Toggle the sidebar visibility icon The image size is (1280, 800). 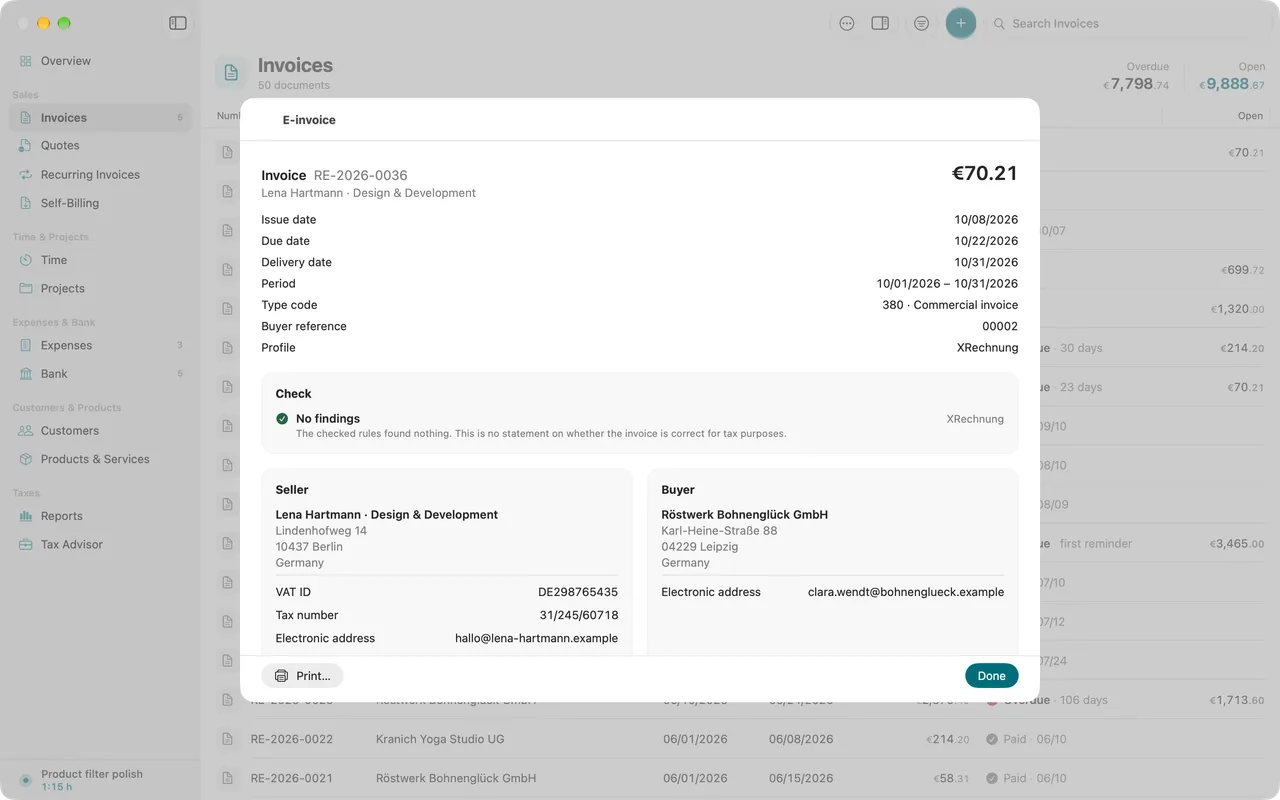pyautogui.click(x=178, y=23)
